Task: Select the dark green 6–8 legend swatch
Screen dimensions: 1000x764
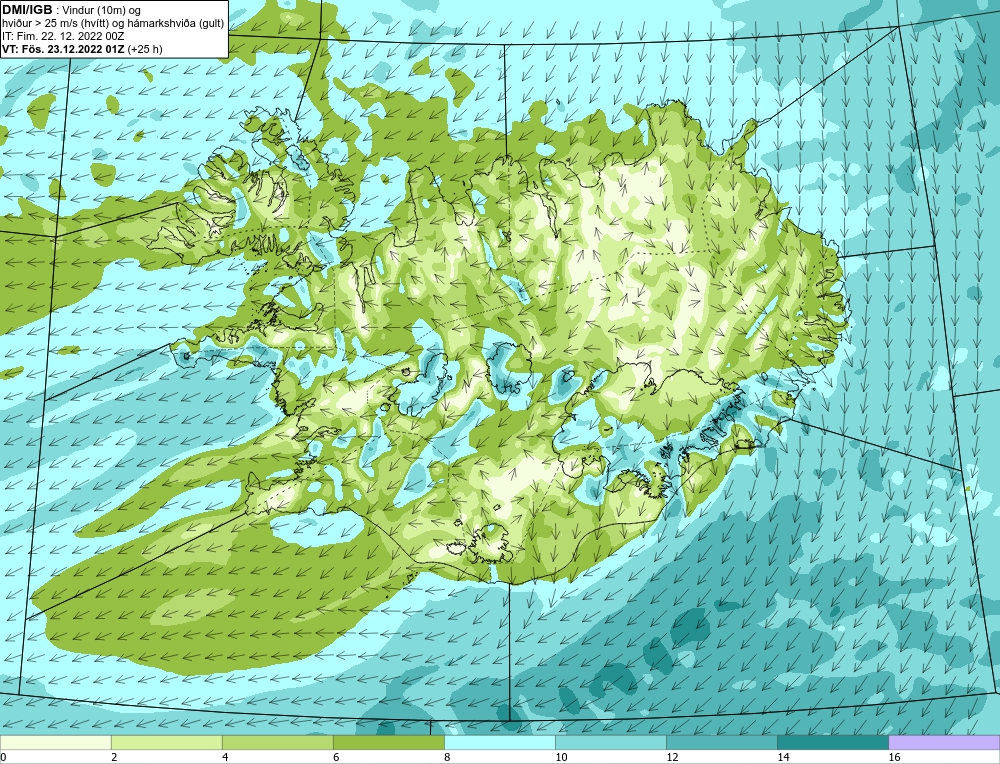Action: coord(388,742)
